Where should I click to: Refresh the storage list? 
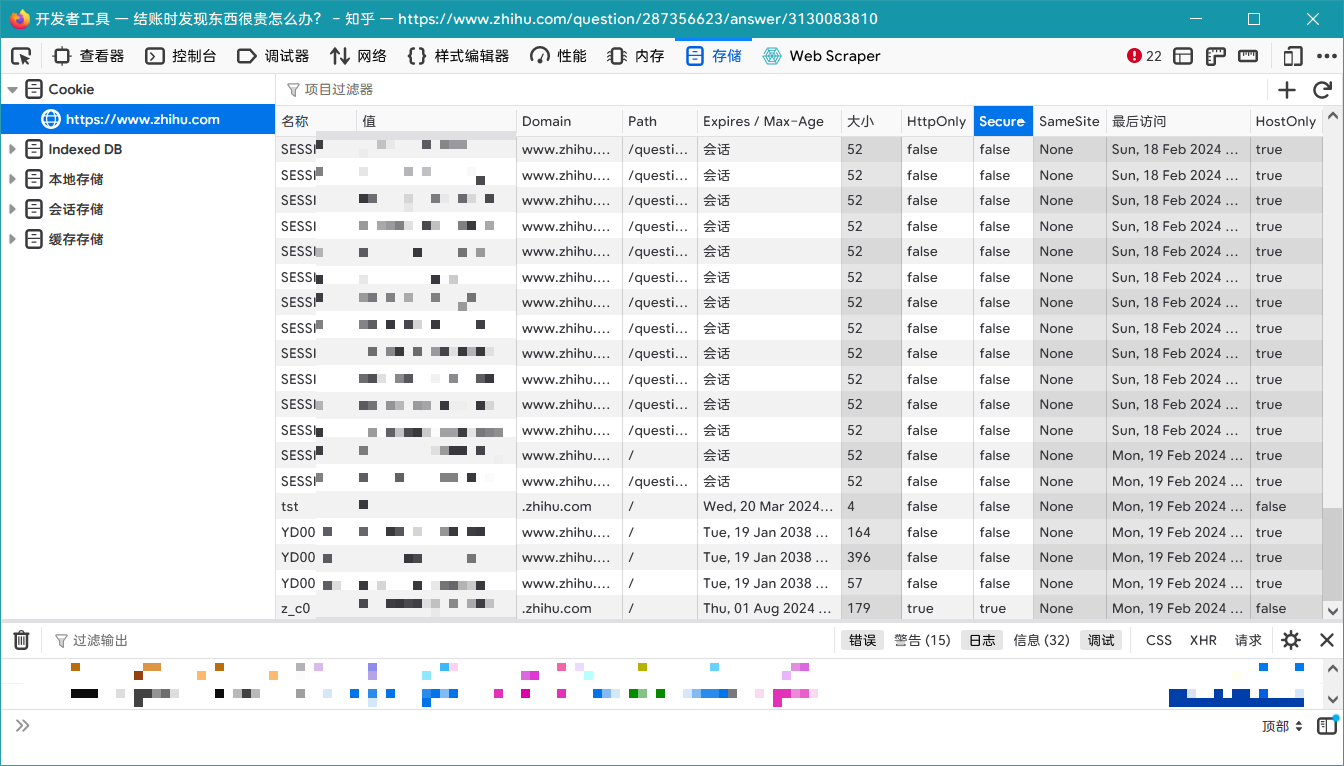[1322, 90]
